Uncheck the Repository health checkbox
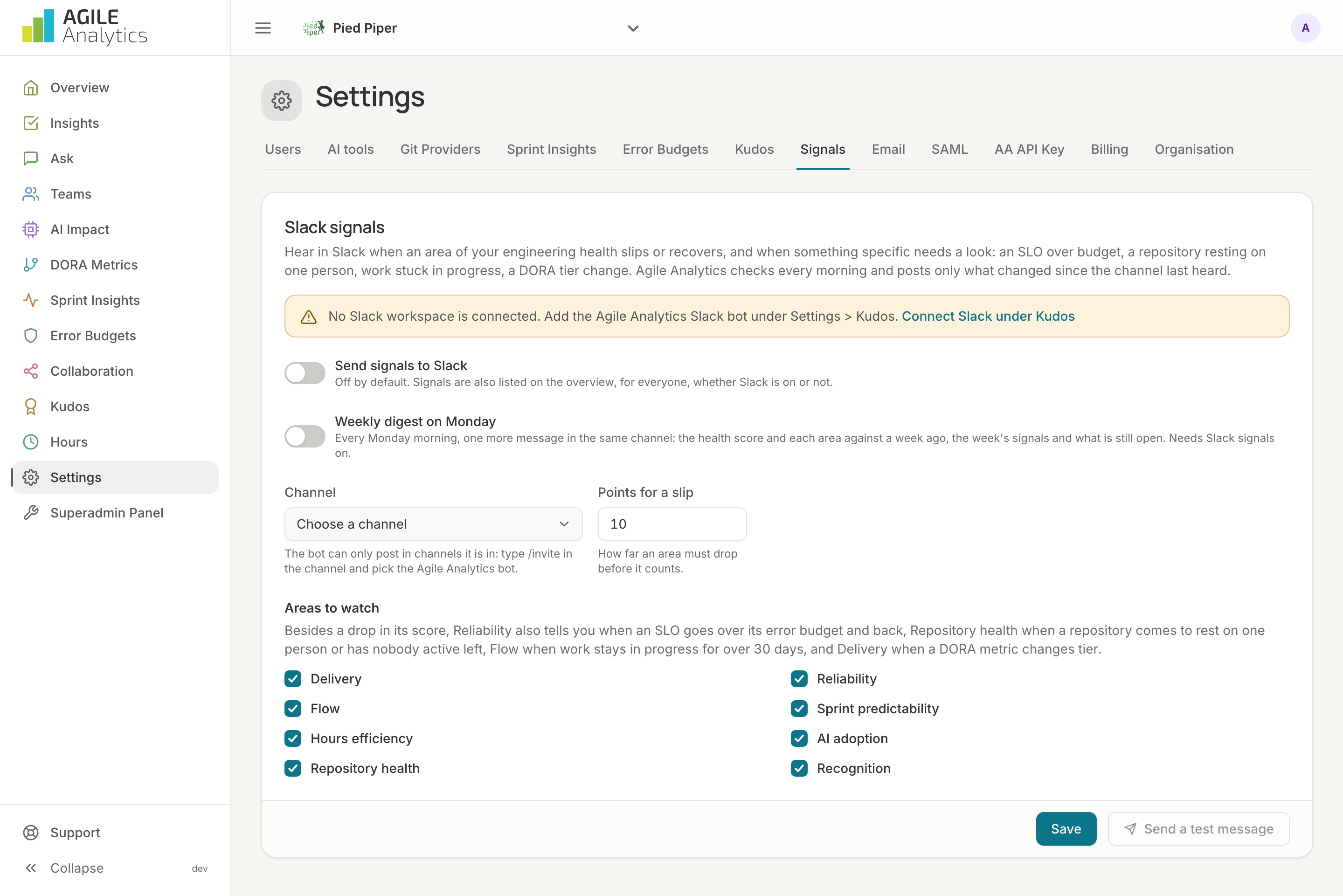The width and height of the screenshot is (1343, 896). [292, 768]
